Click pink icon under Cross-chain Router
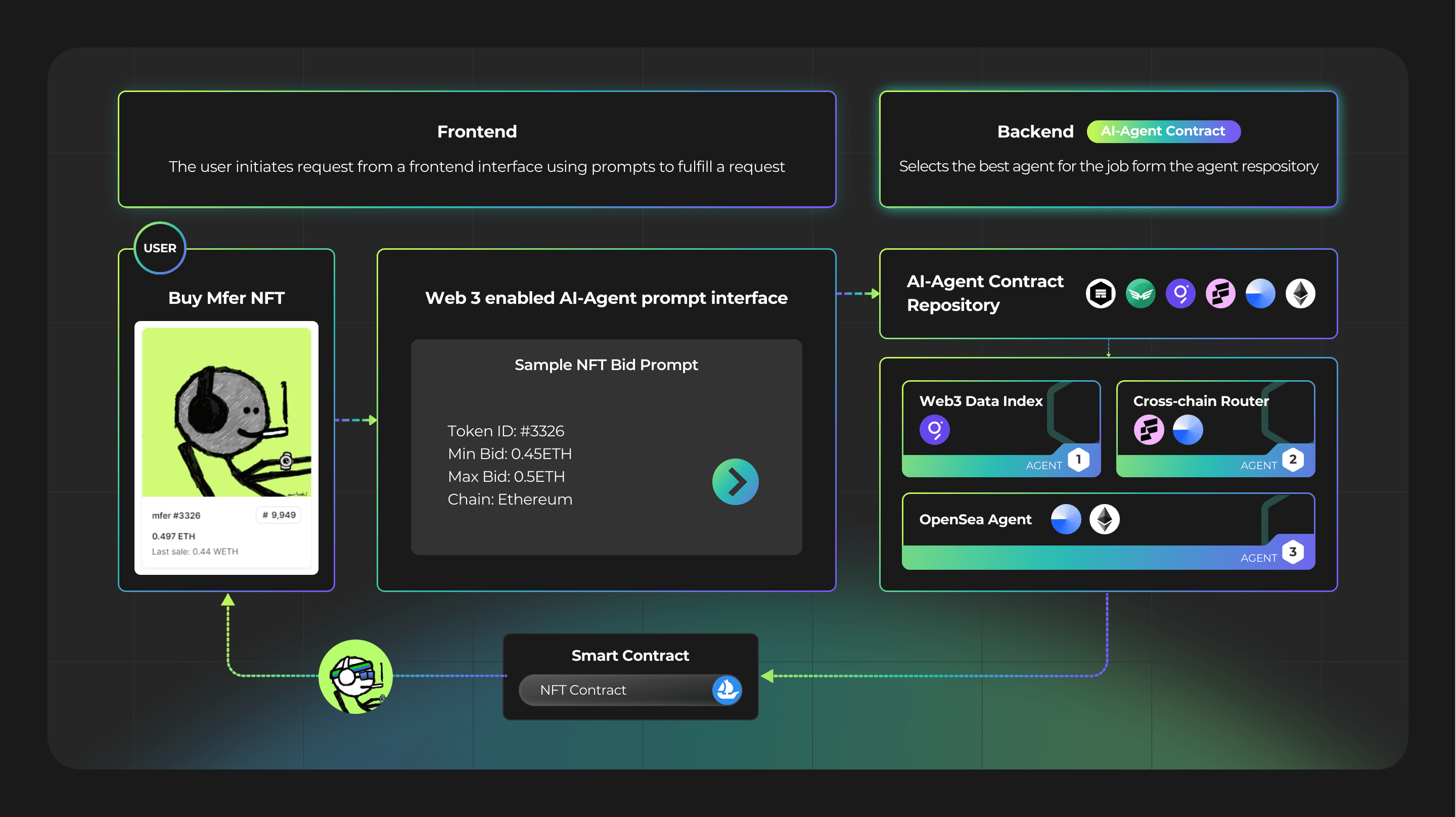The image size is (1456, 817). 1149,430
